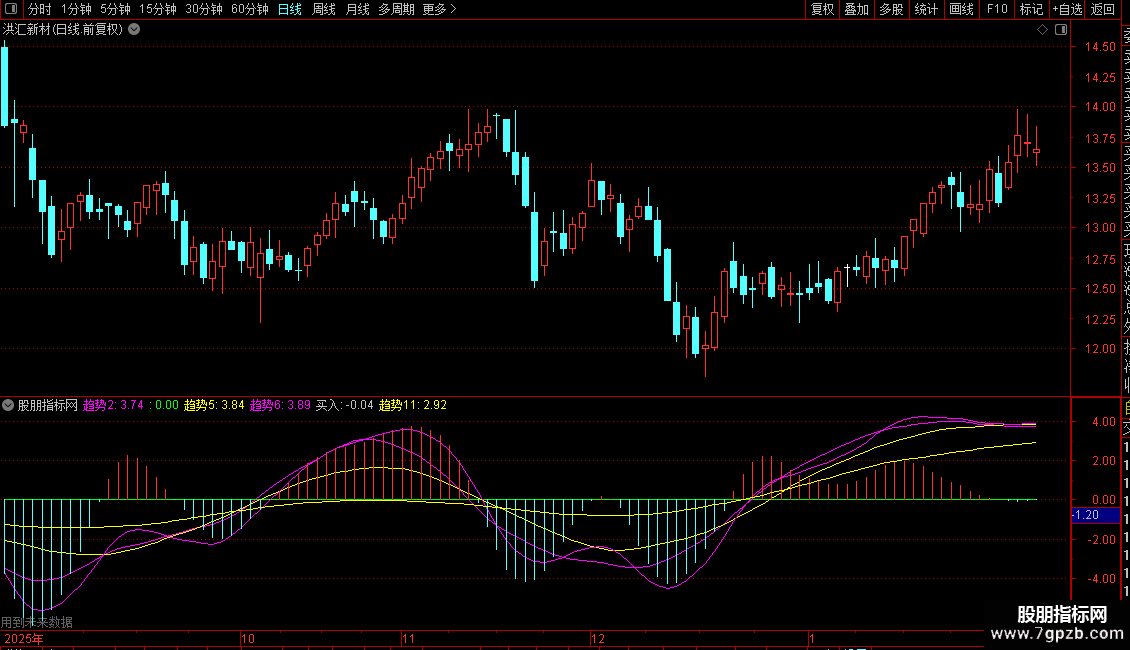Image resolution: width=1130 pixels, height=650 pixels.
Task: Select the 15分钟 period
Action: (x=157, y=9)
